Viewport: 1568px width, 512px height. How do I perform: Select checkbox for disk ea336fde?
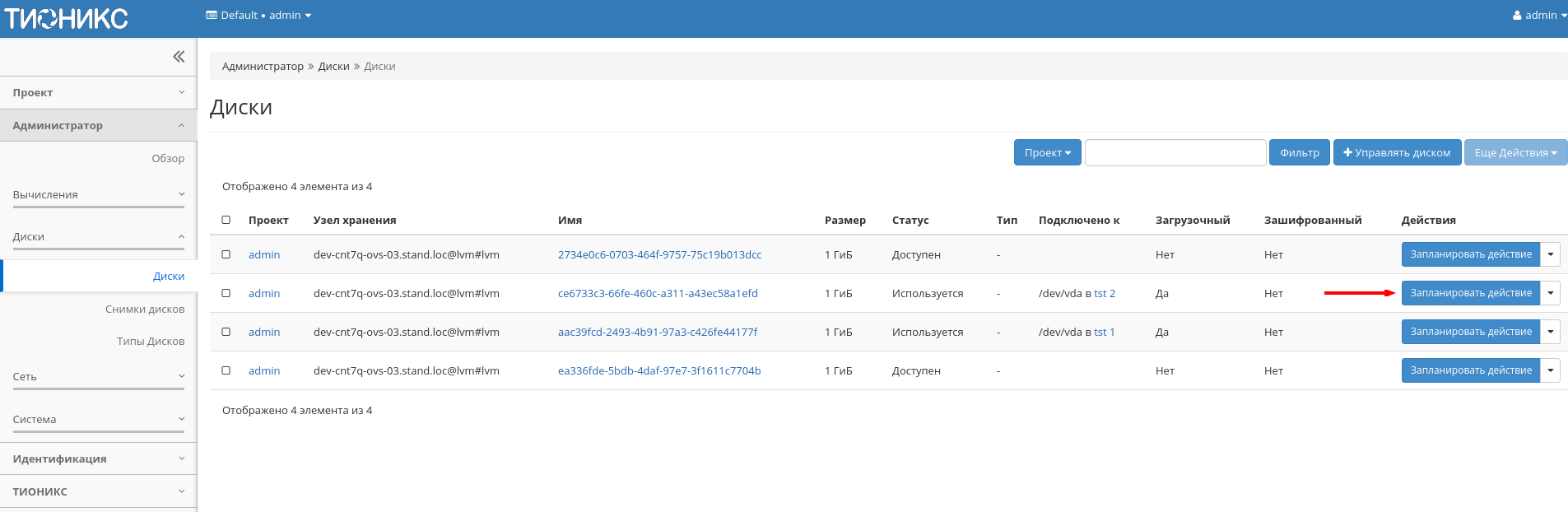(x=226, y=370)
